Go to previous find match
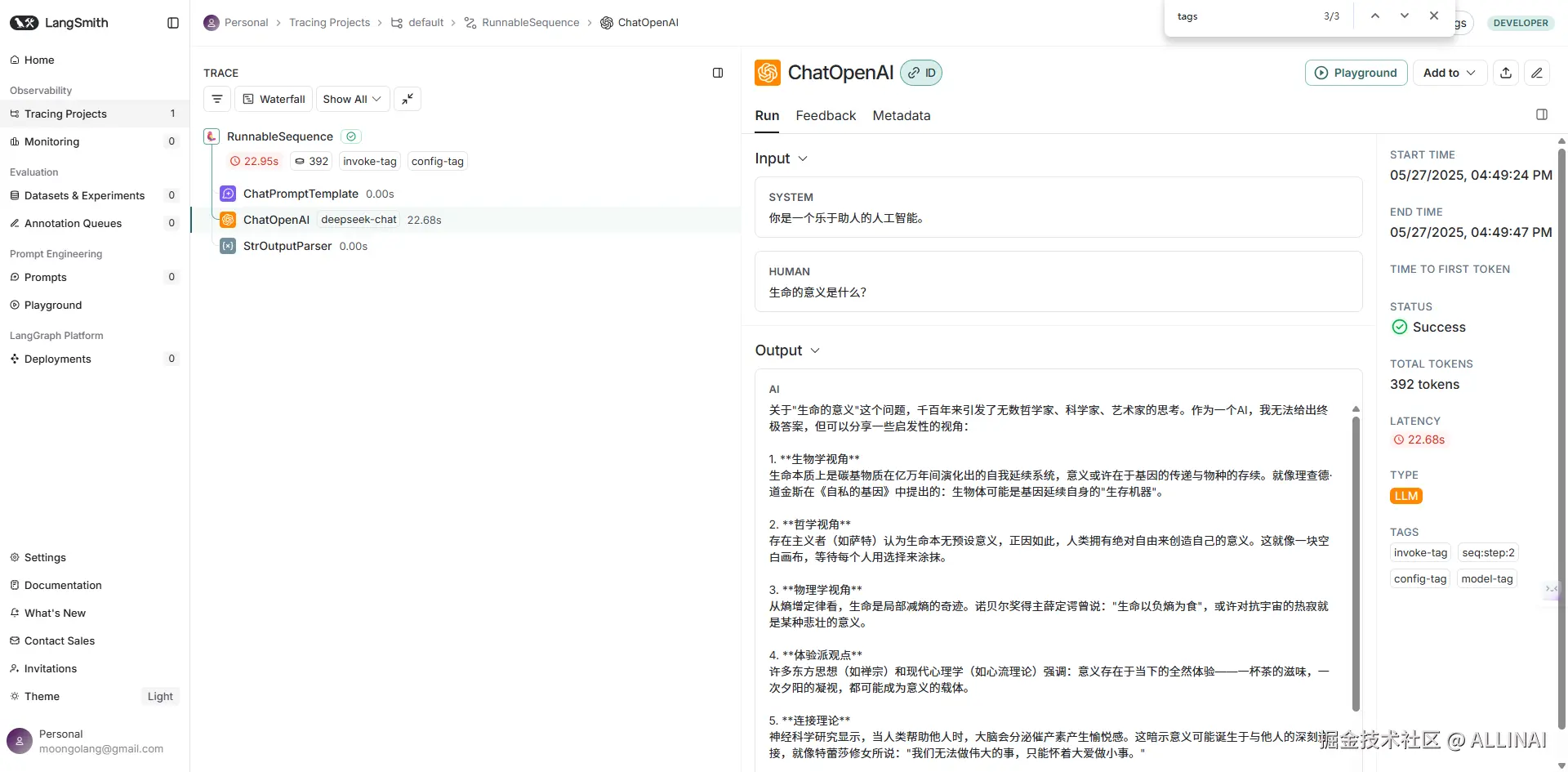 click(1375, 16)
